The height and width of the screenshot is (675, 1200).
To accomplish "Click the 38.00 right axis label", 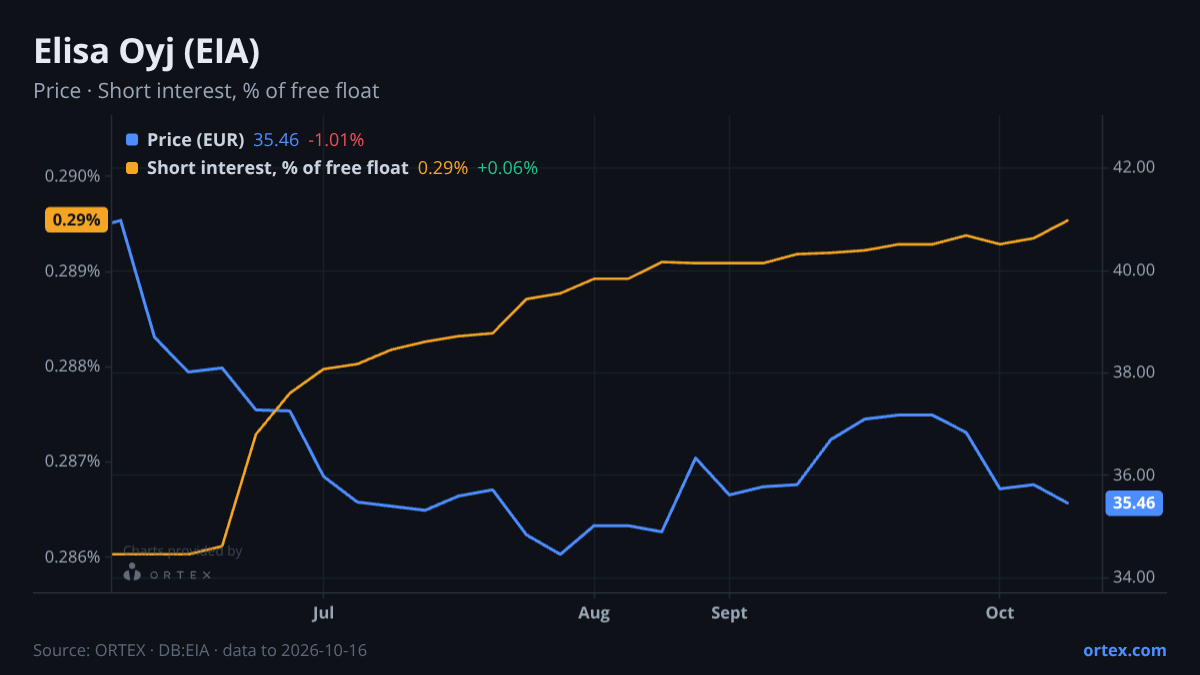I will click(1135, 372).
